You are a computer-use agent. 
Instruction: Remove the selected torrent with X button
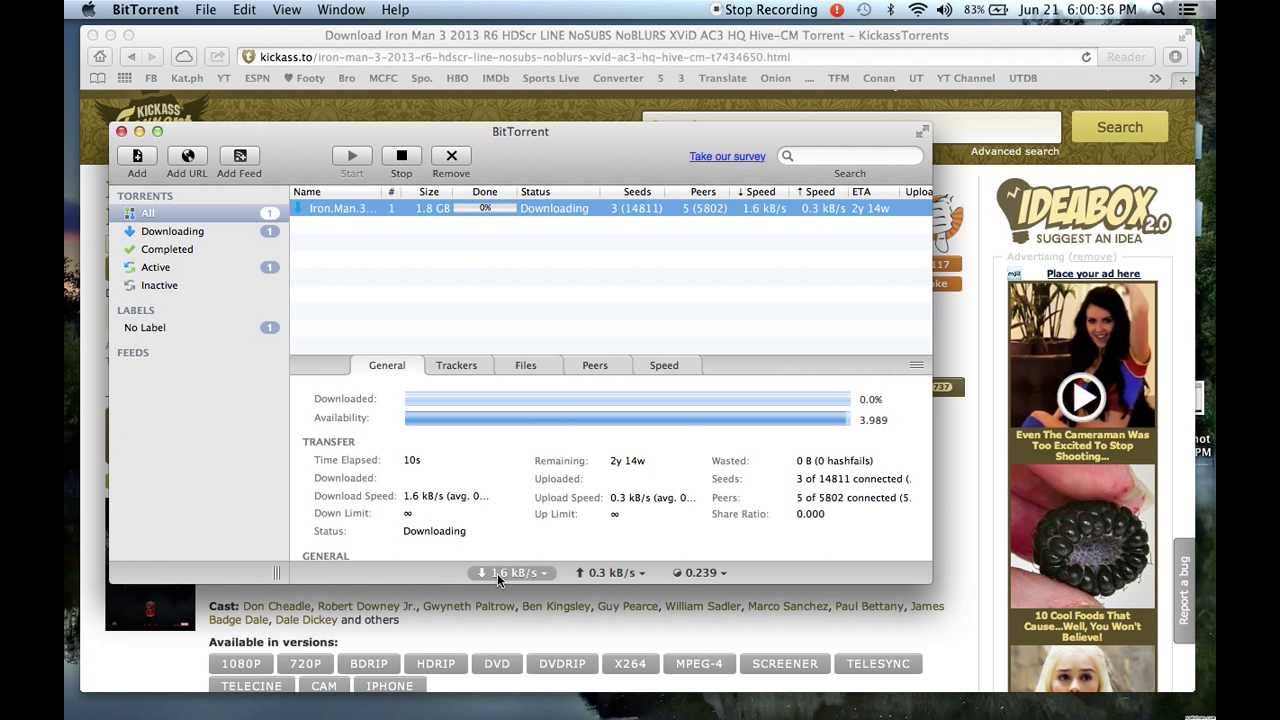click(451, 156)
